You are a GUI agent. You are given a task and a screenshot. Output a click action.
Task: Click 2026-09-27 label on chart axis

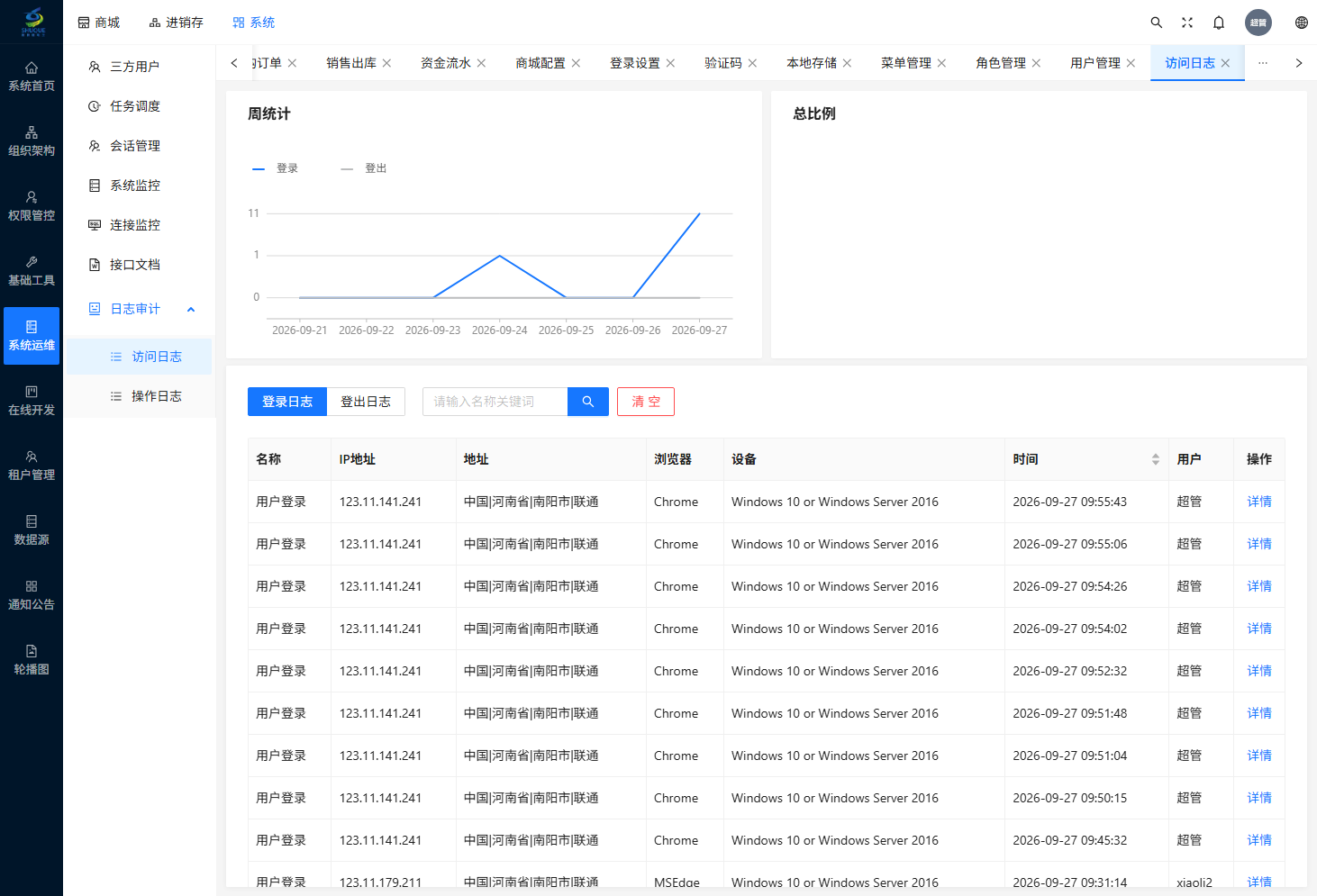[x=700, y=330]
